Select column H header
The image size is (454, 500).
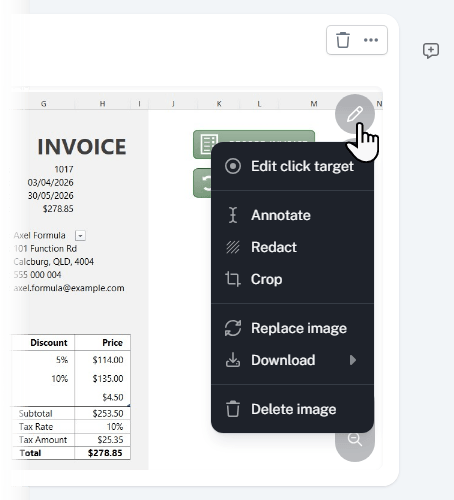click(x=102, y=104)
